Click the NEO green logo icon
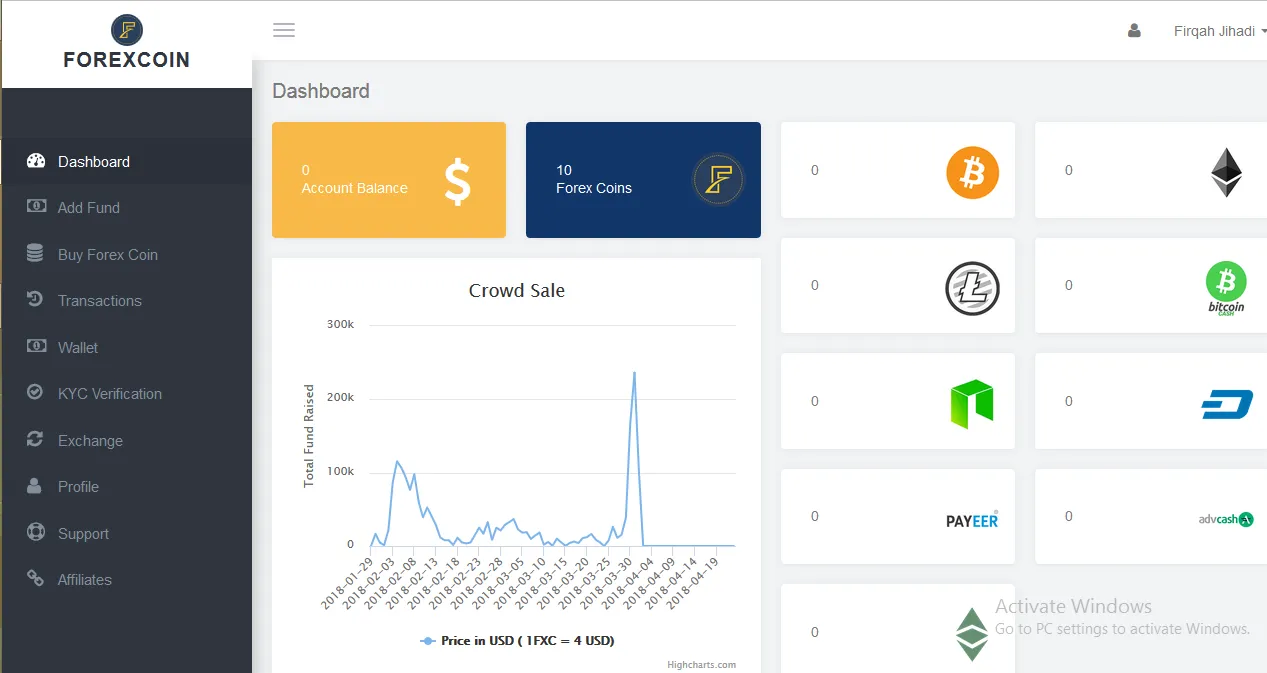The height and width of the screenshot is (673, 1267). (972, 404)
